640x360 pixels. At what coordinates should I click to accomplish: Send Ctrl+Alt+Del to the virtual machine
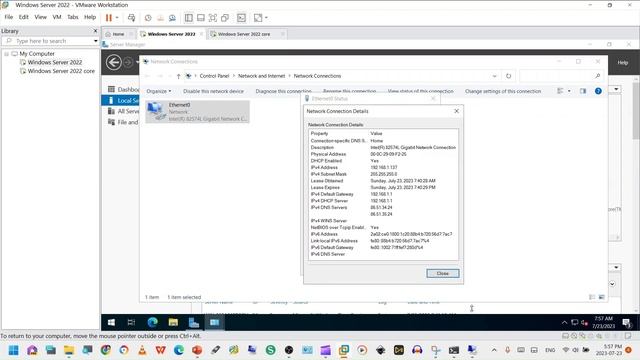coord(131,18)
